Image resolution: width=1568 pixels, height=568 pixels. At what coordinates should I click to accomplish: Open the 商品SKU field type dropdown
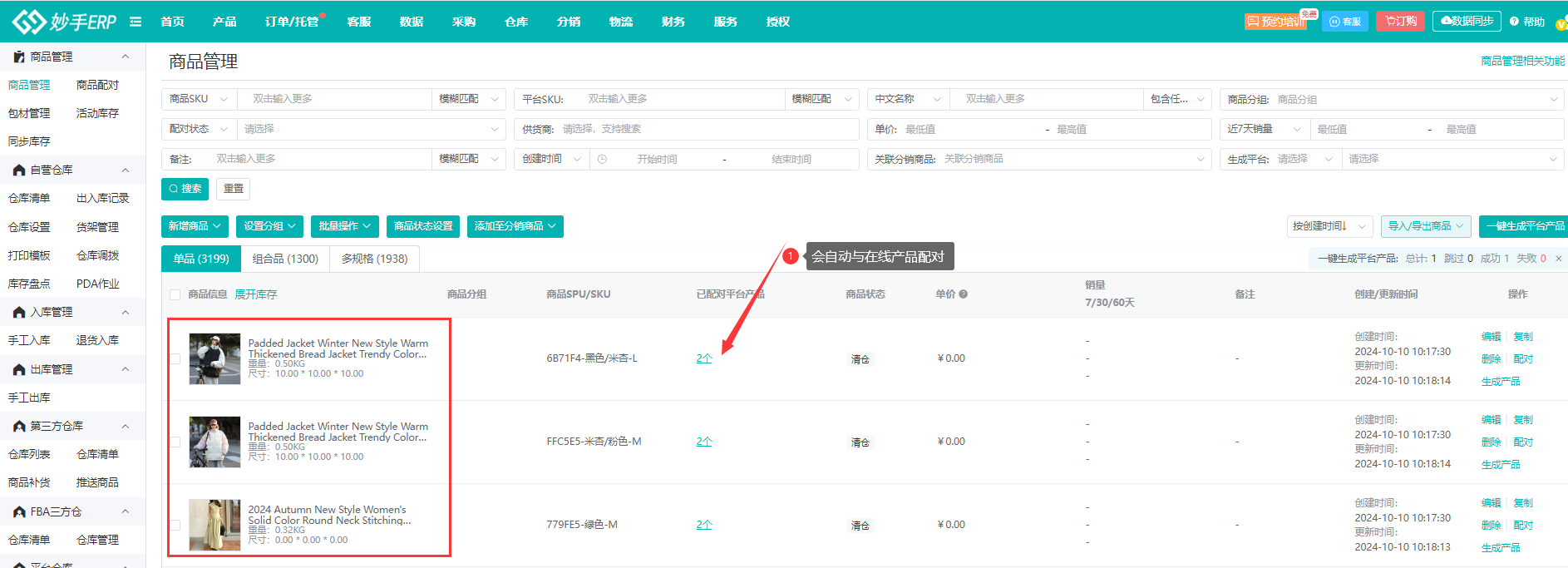click(x=200, y=99)
